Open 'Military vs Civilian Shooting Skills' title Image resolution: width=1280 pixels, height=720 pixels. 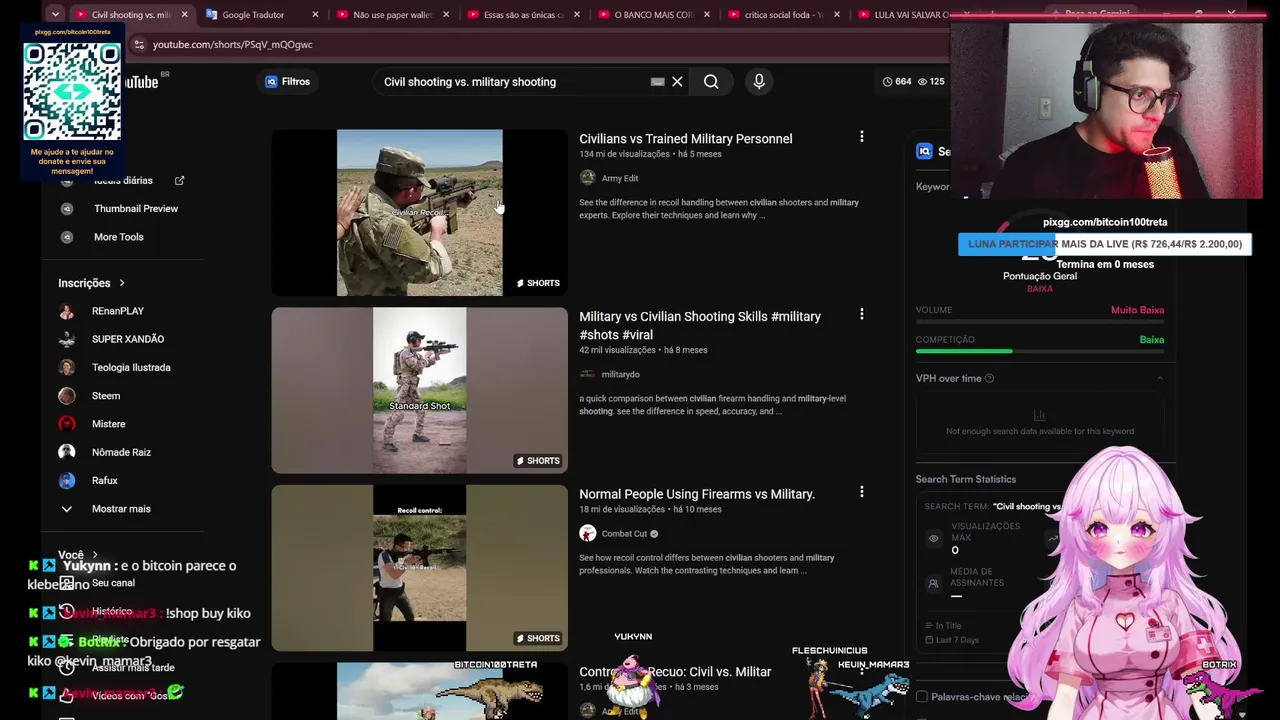tap(700, 326)
